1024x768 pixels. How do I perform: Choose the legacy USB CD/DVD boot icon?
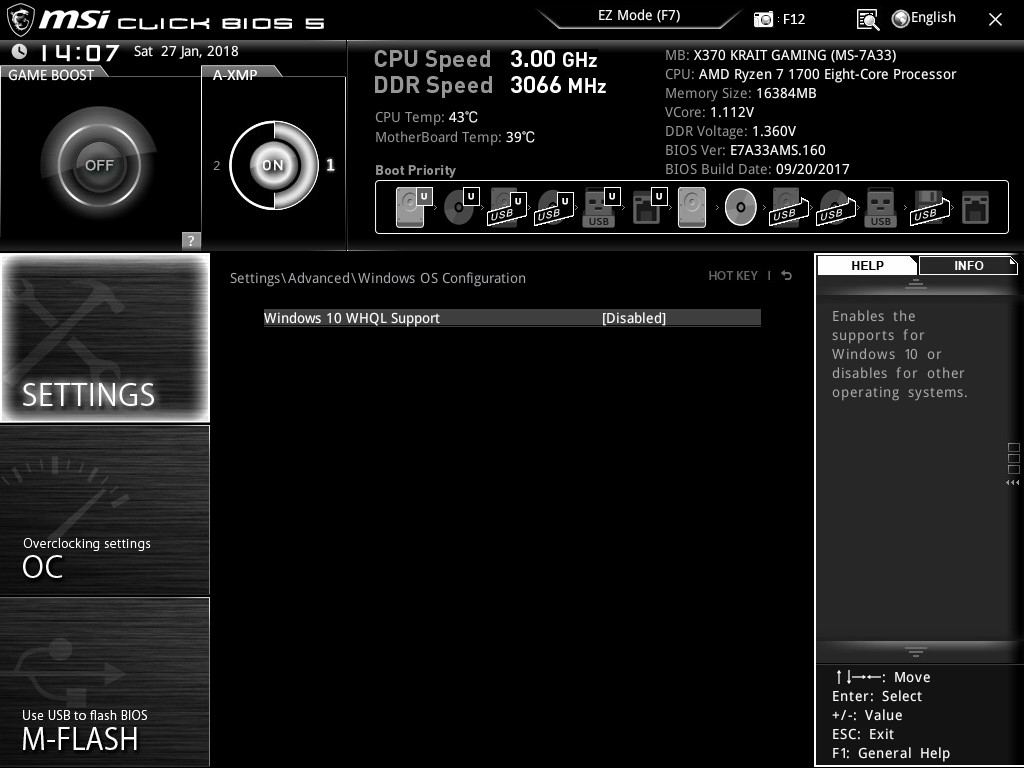pyautogui.click(x=835, y=207)
